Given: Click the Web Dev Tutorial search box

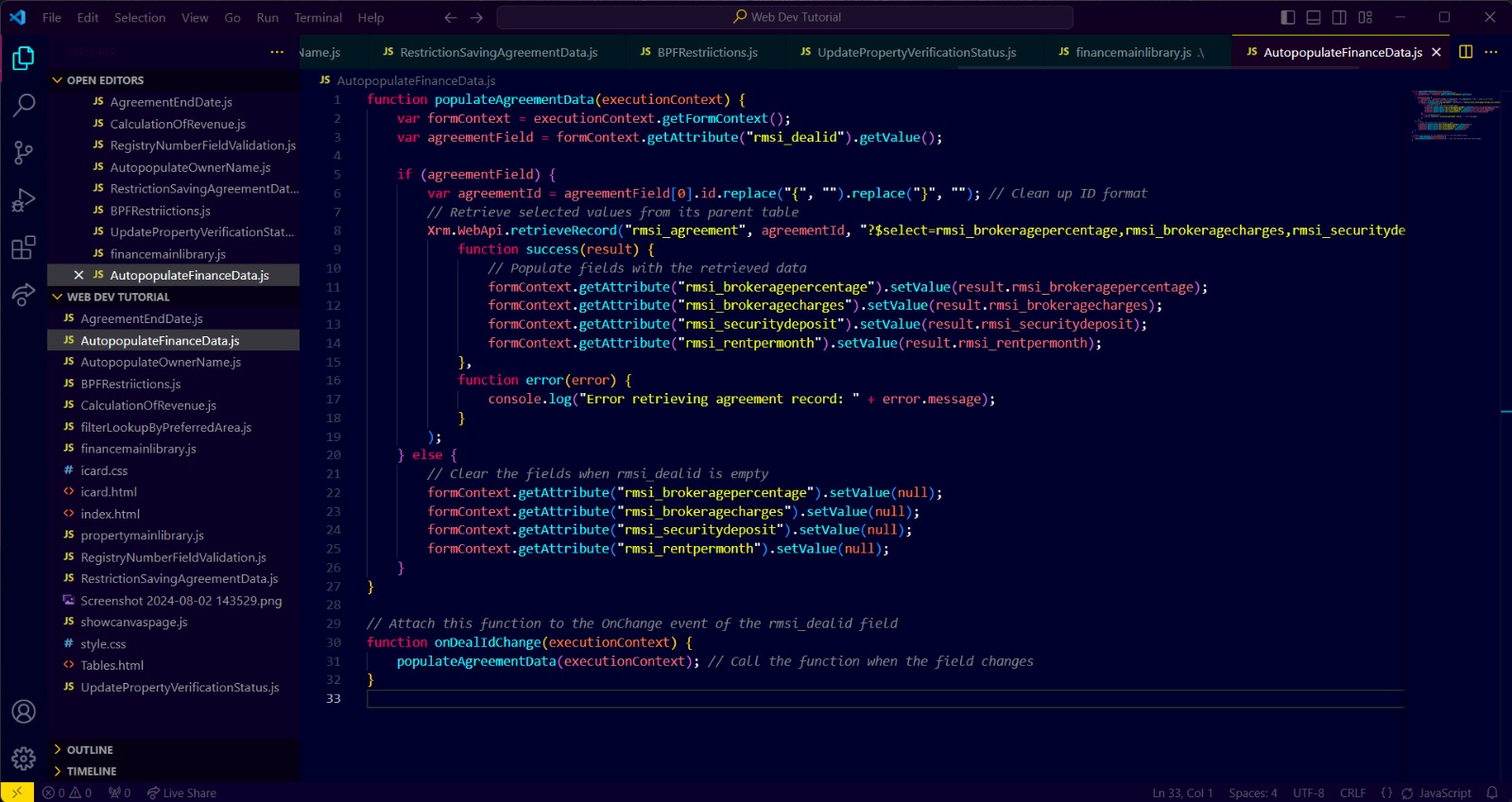Looking at the screenshot, I should 784,17.
